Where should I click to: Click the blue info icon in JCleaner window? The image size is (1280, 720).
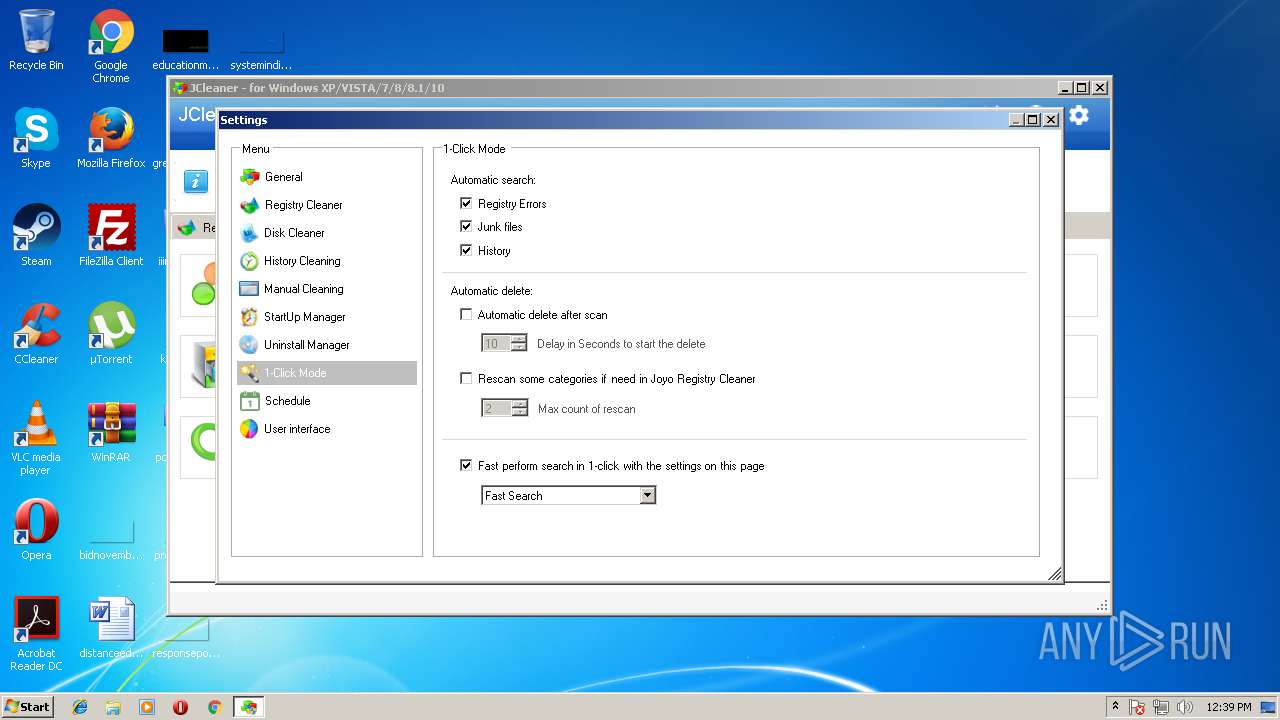[196, 181]
